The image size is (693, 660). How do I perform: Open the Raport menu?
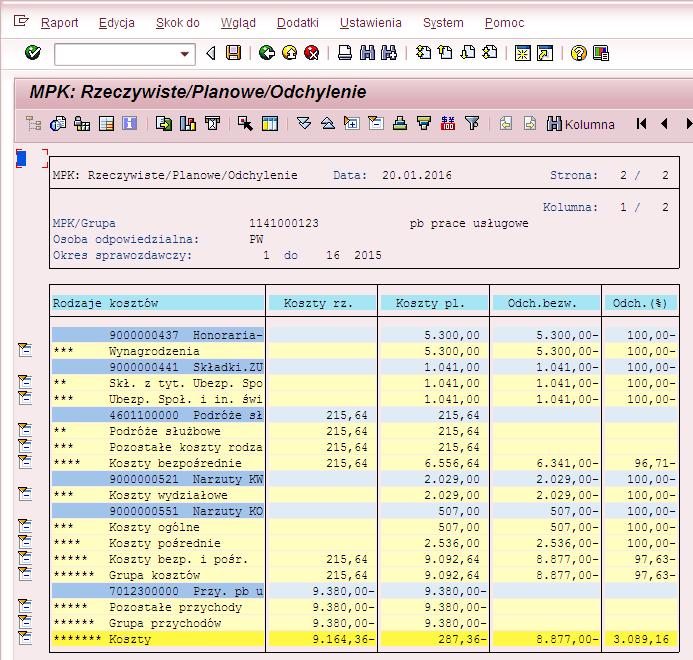pos(59,23)
